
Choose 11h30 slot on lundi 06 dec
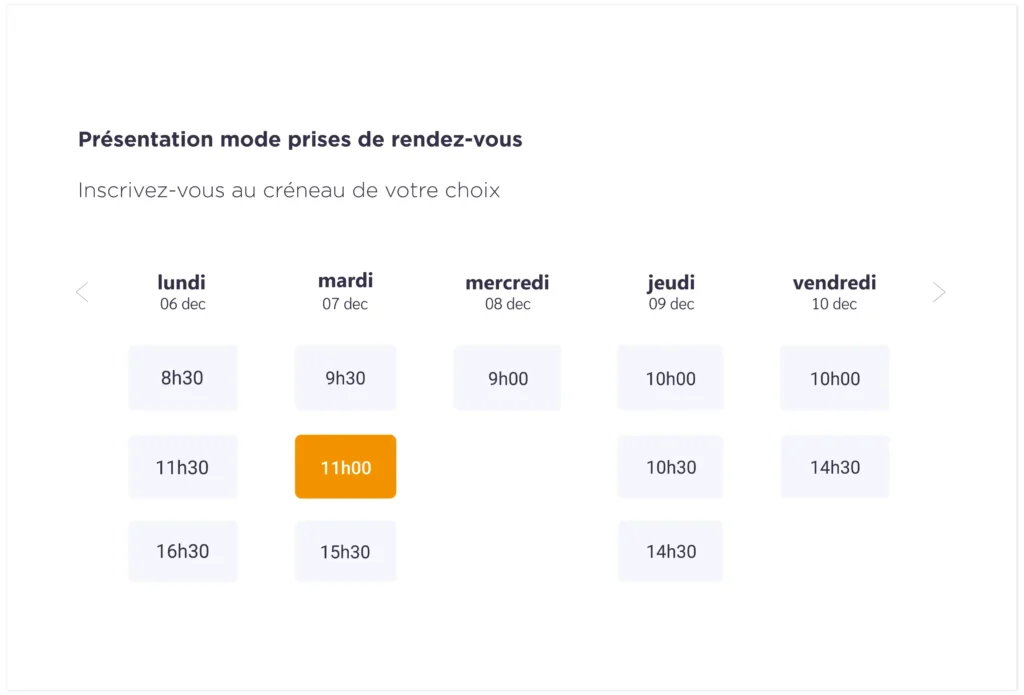[x=183, y=467]
